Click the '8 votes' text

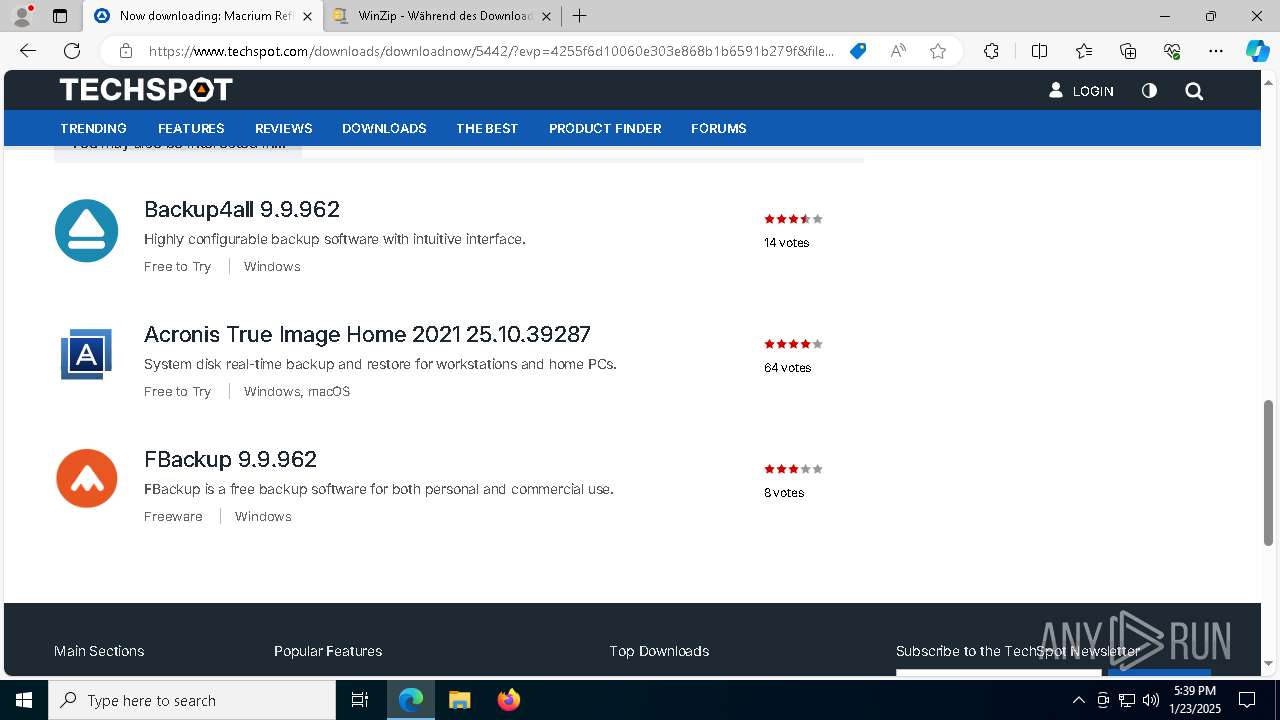784,493
